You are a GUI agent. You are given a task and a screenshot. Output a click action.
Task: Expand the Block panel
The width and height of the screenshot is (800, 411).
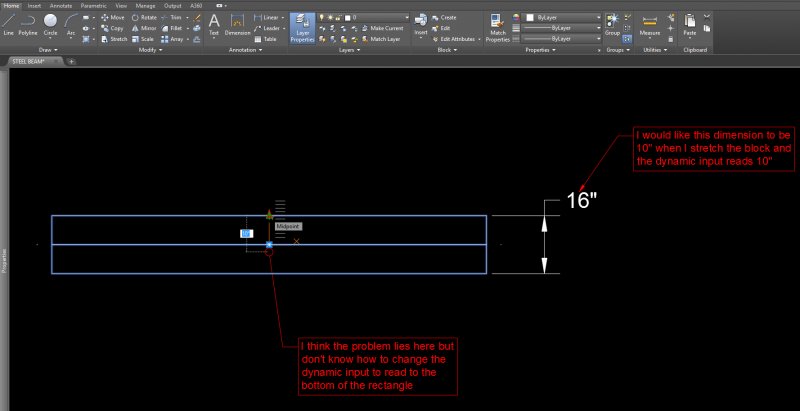coord(448,50)
